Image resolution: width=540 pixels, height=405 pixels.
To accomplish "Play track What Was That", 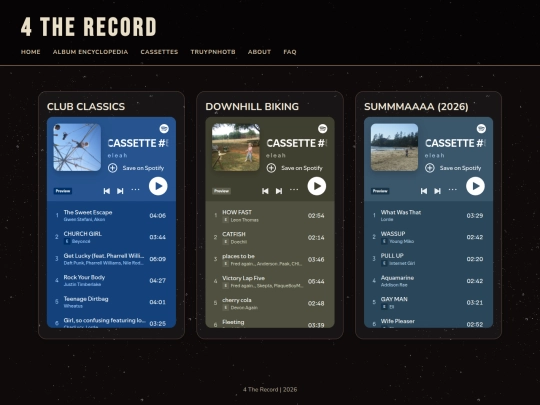I will [x=428, y=216].
